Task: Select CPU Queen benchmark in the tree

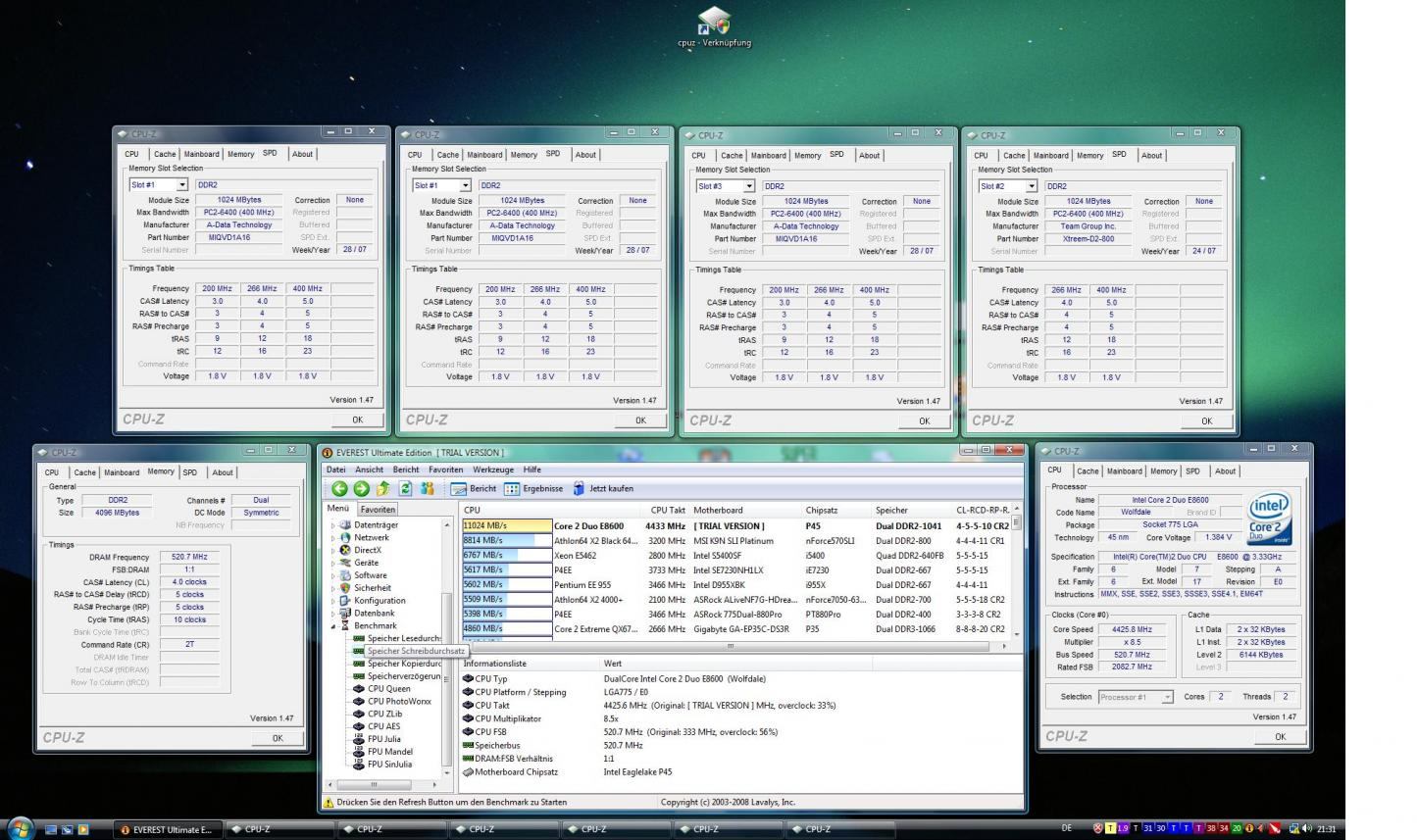Action: pos(388,689)
